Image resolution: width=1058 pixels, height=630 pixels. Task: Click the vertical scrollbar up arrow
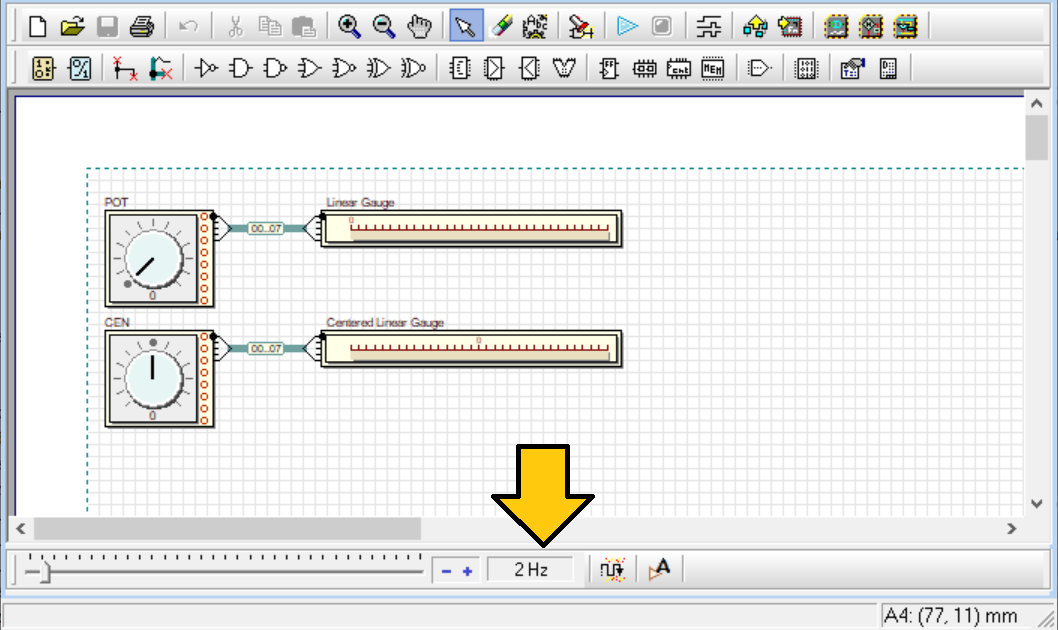pyautogui.click(x=1036, y=103)
